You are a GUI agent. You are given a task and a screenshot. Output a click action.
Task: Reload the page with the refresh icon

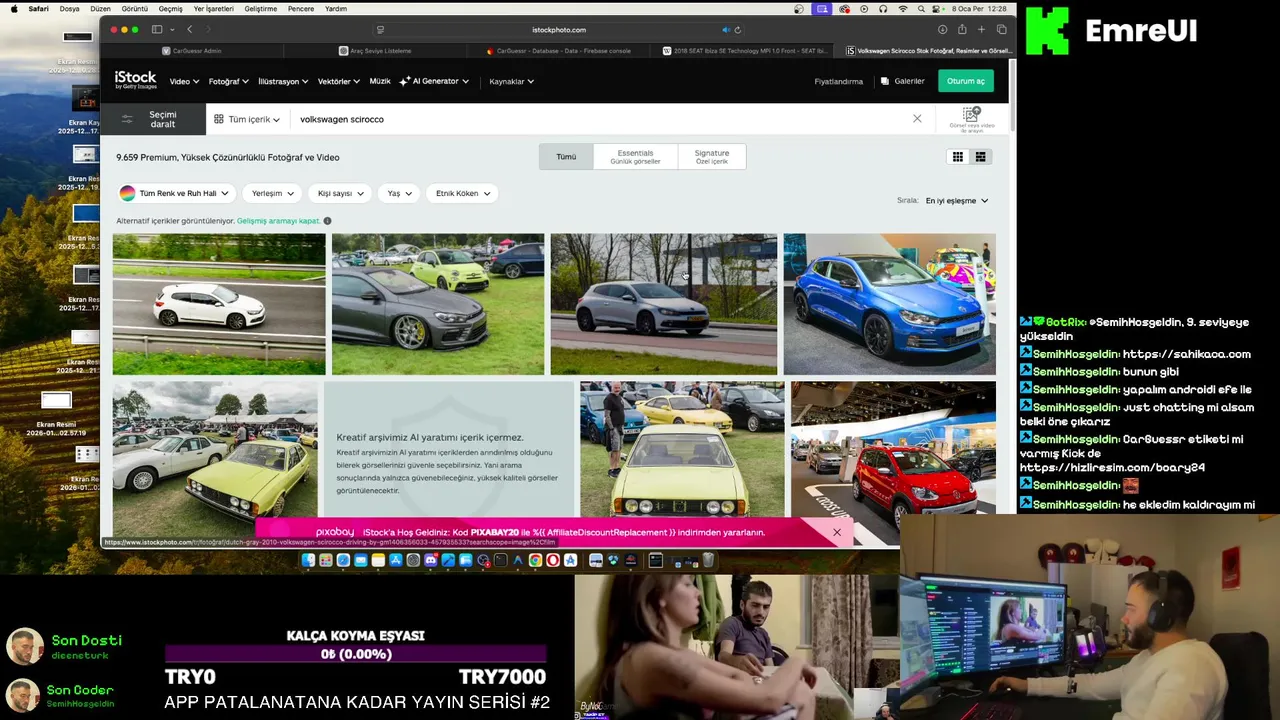click(737, 30)
